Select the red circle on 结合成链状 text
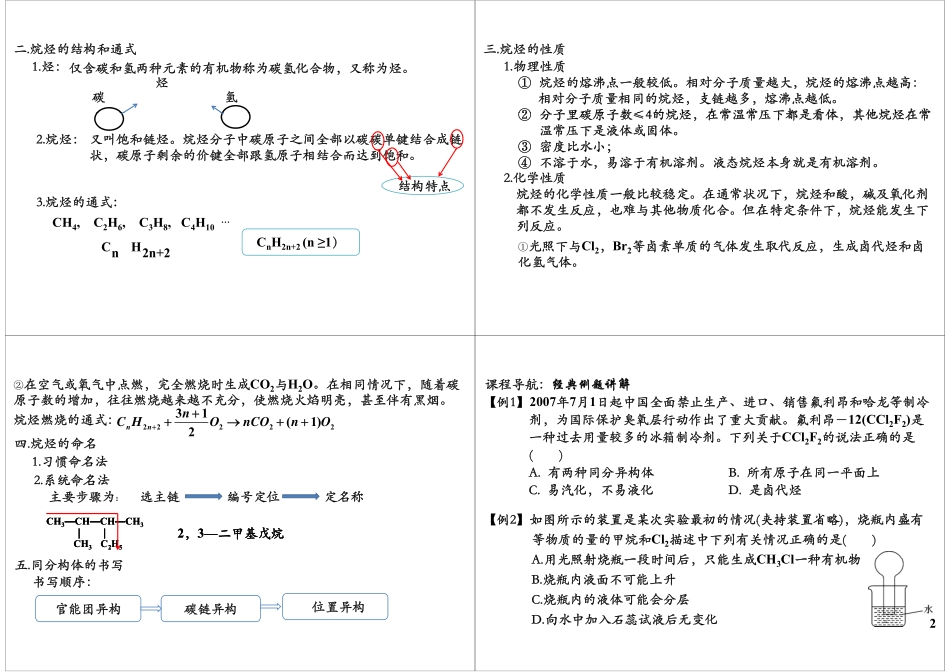Image resolution: width=950 pixels, height=672 pixels. tap(459, 140)
